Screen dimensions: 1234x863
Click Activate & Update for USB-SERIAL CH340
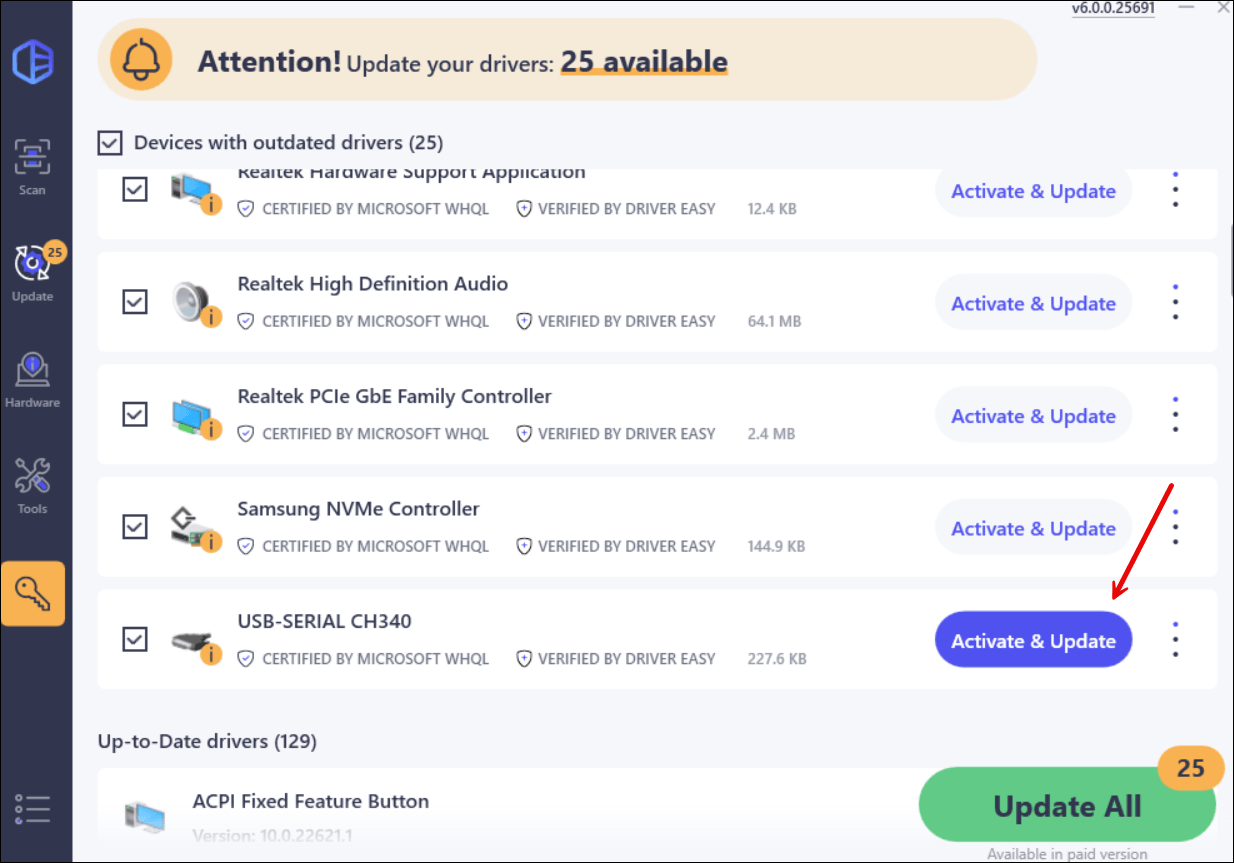(1033, 641)
